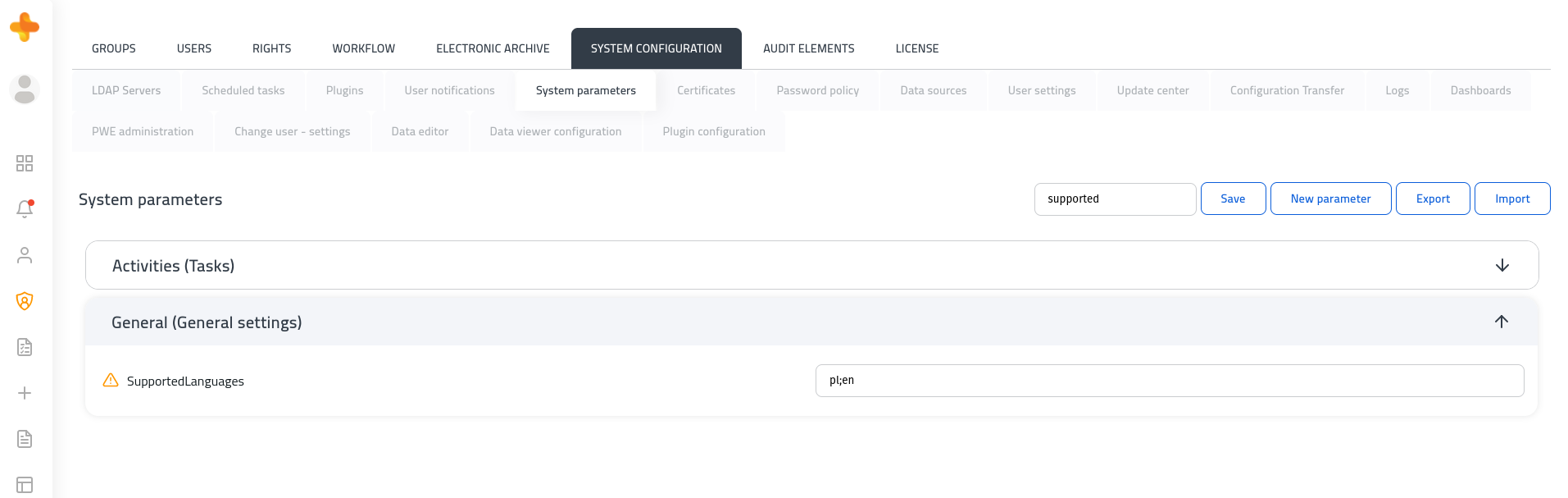1568x498 pixels.
Task: Open the administration shield icon
Action: coord(25,301)
